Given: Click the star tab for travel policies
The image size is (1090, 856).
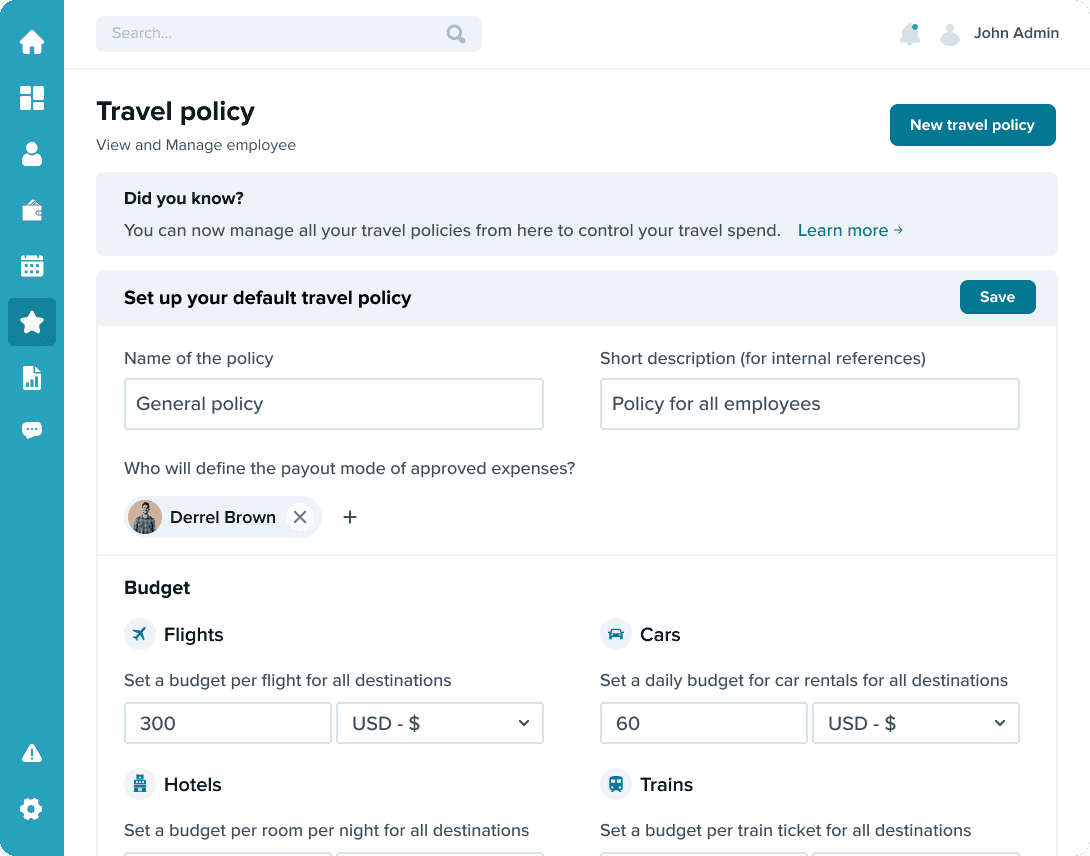Looking at the screenshot, I should [32, 322].
